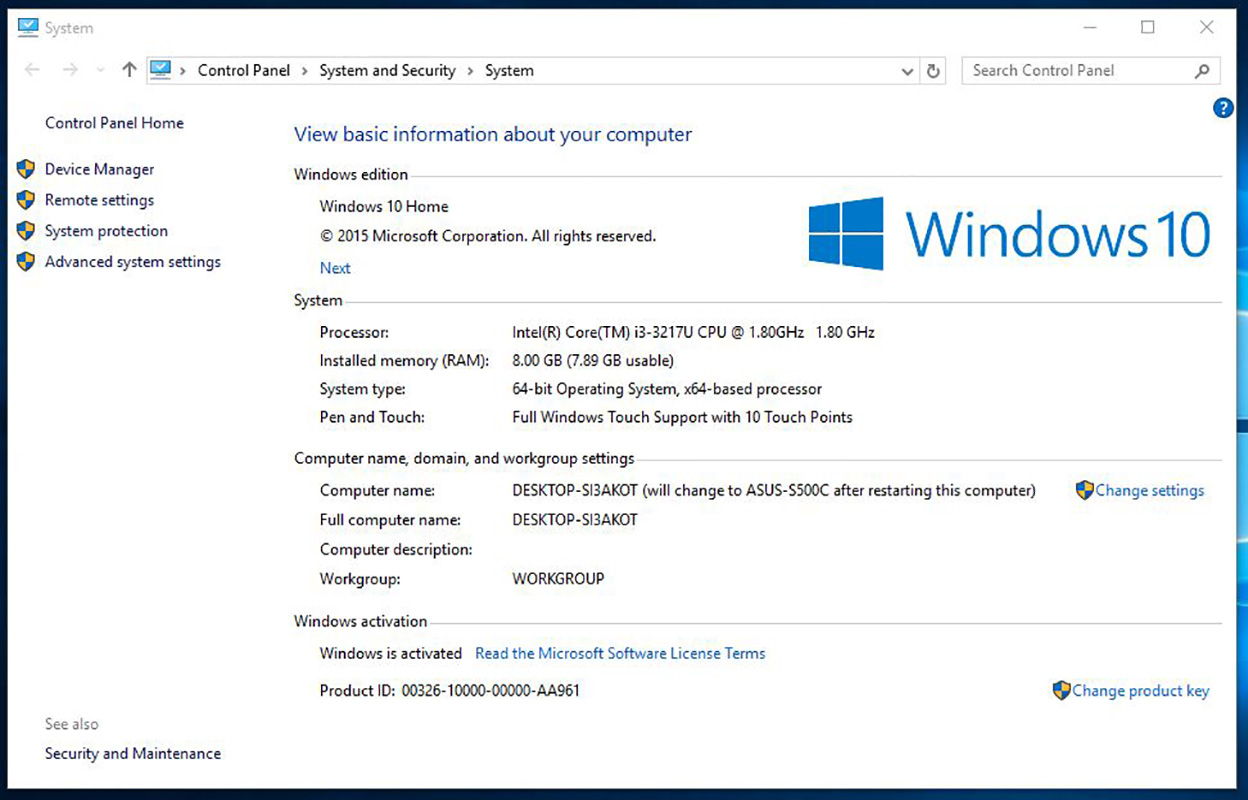Click Change settings for computer name
This screenshot has height=800, width=1248.
coord(1149,491)
